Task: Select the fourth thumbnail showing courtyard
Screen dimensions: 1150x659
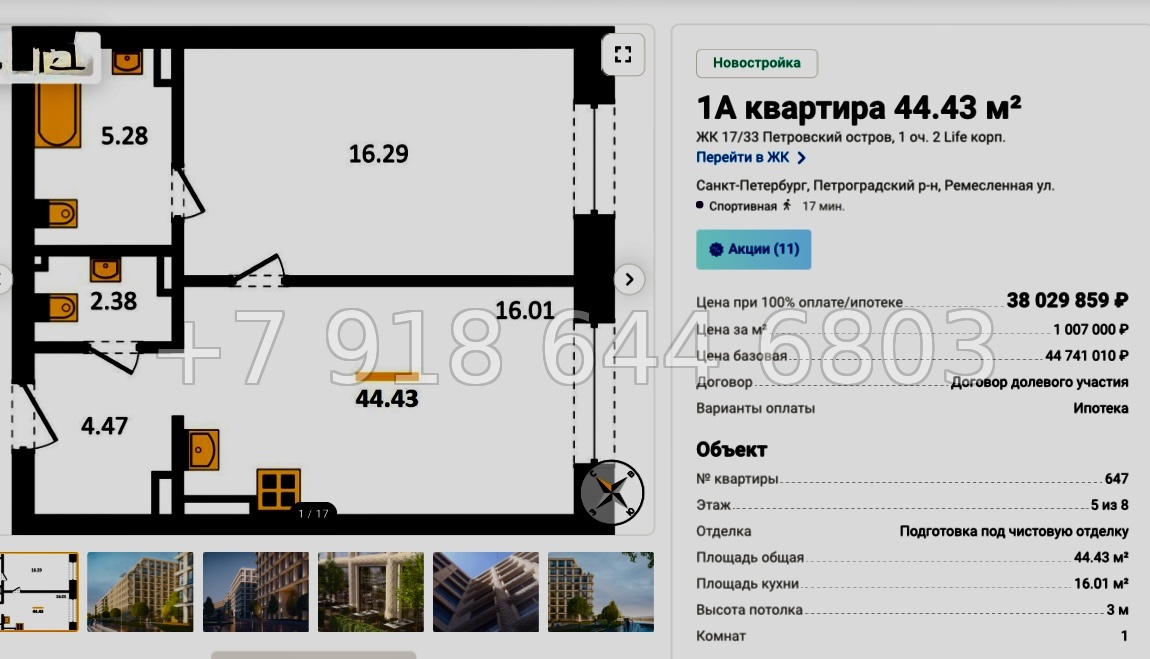Action: pos(370,592)
